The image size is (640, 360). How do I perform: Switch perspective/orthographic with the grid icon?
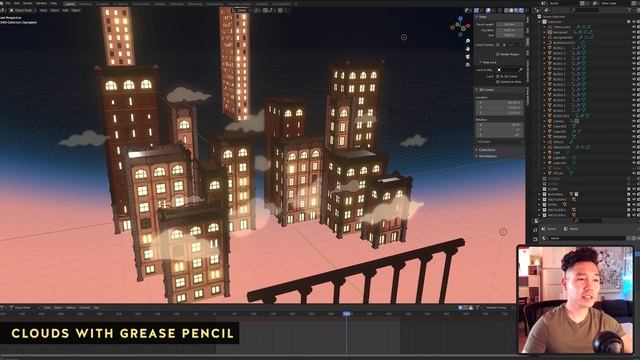click(468, 64)
